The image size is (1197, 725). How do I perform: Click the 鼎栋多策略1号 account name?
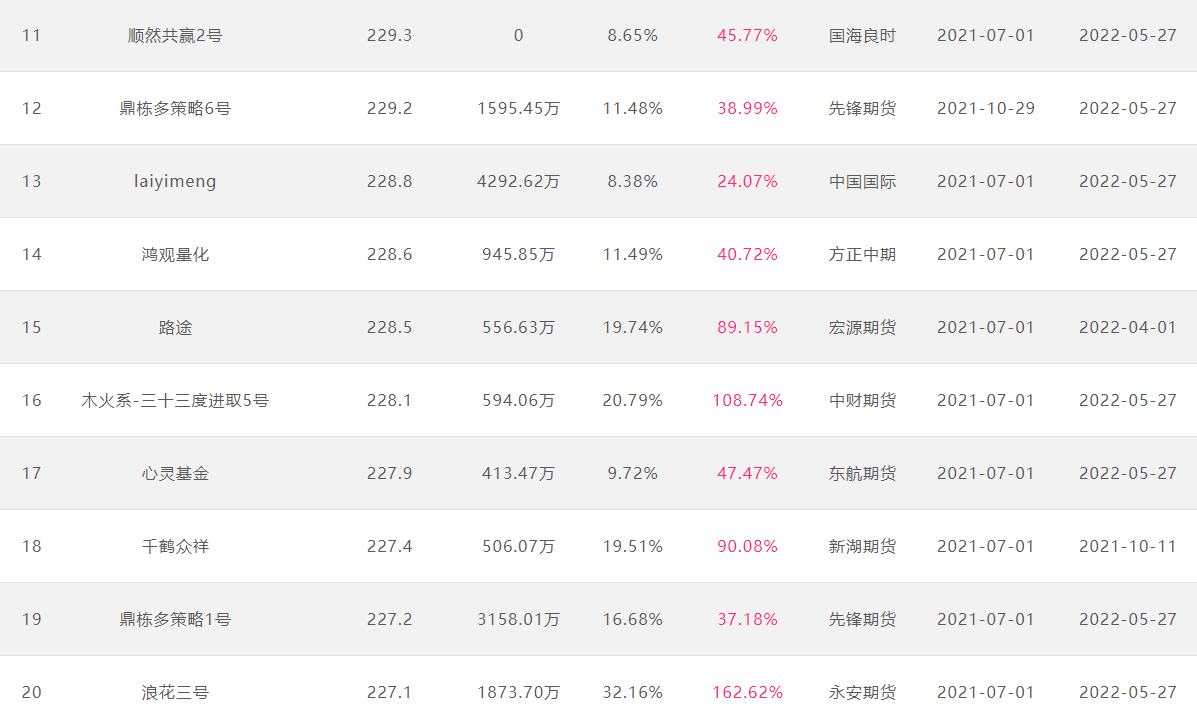[175, 619]
